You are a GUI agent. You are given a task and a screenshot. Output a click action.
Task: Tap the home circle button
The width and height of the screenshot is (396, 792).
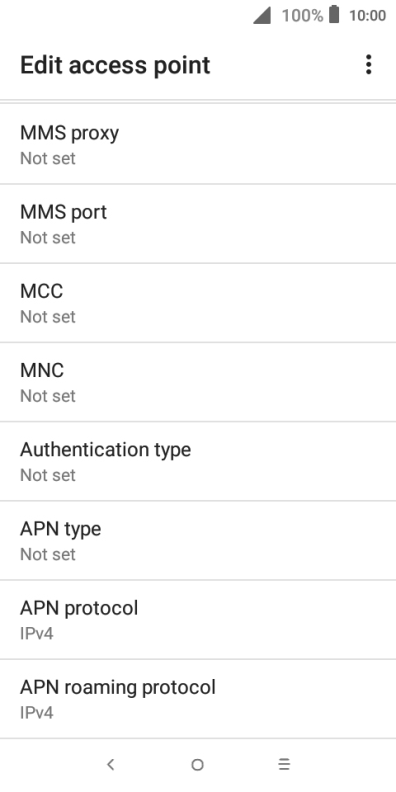[x=197, y=765]
